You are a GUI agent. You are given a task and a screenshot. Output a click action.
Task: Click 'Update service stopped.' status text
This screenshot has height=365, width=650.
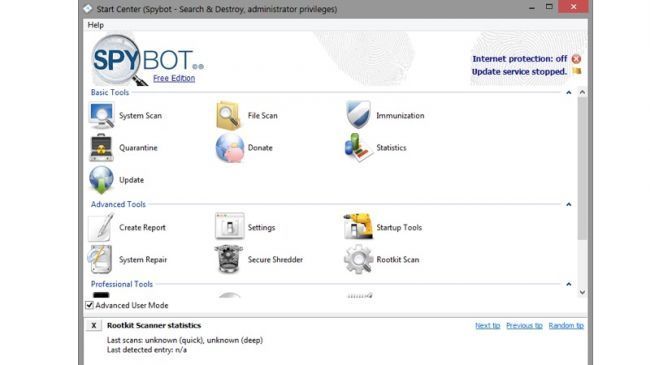519,71
